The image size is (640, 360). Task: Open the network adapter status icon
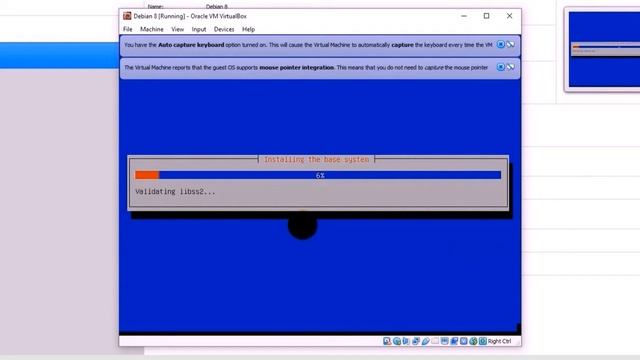[416, 341]
